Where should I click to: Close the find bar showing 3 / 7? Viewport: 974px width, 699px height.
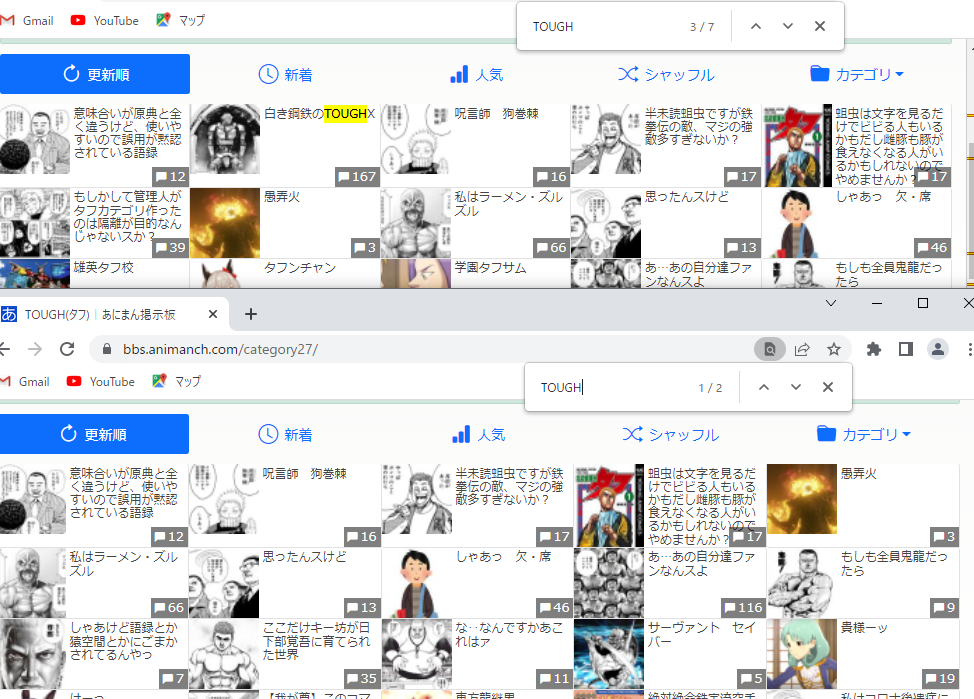(x=820, y=26)
